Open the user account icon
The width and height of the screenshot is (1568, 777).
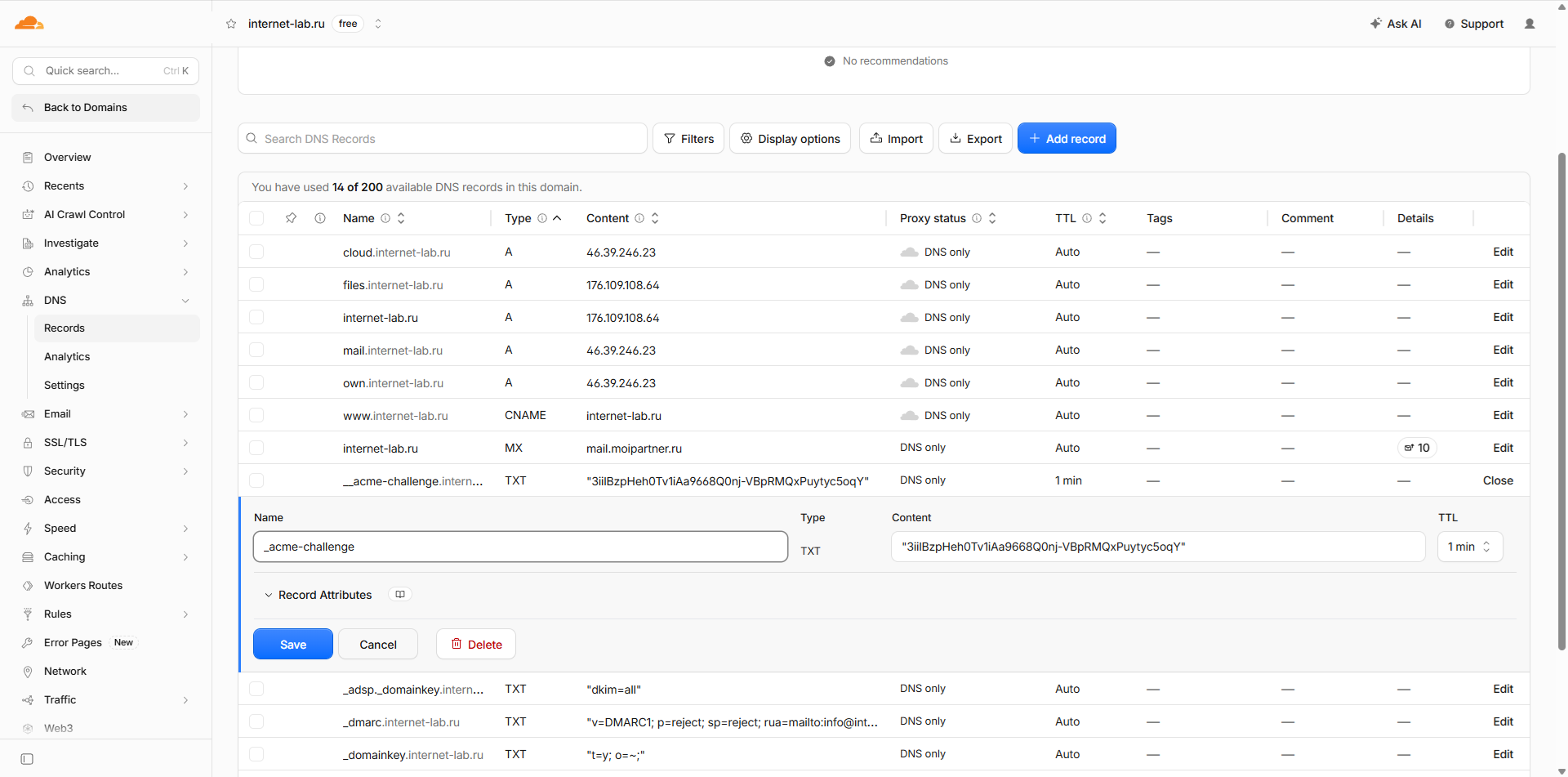pyautogui.click(x=1530, y=24)
